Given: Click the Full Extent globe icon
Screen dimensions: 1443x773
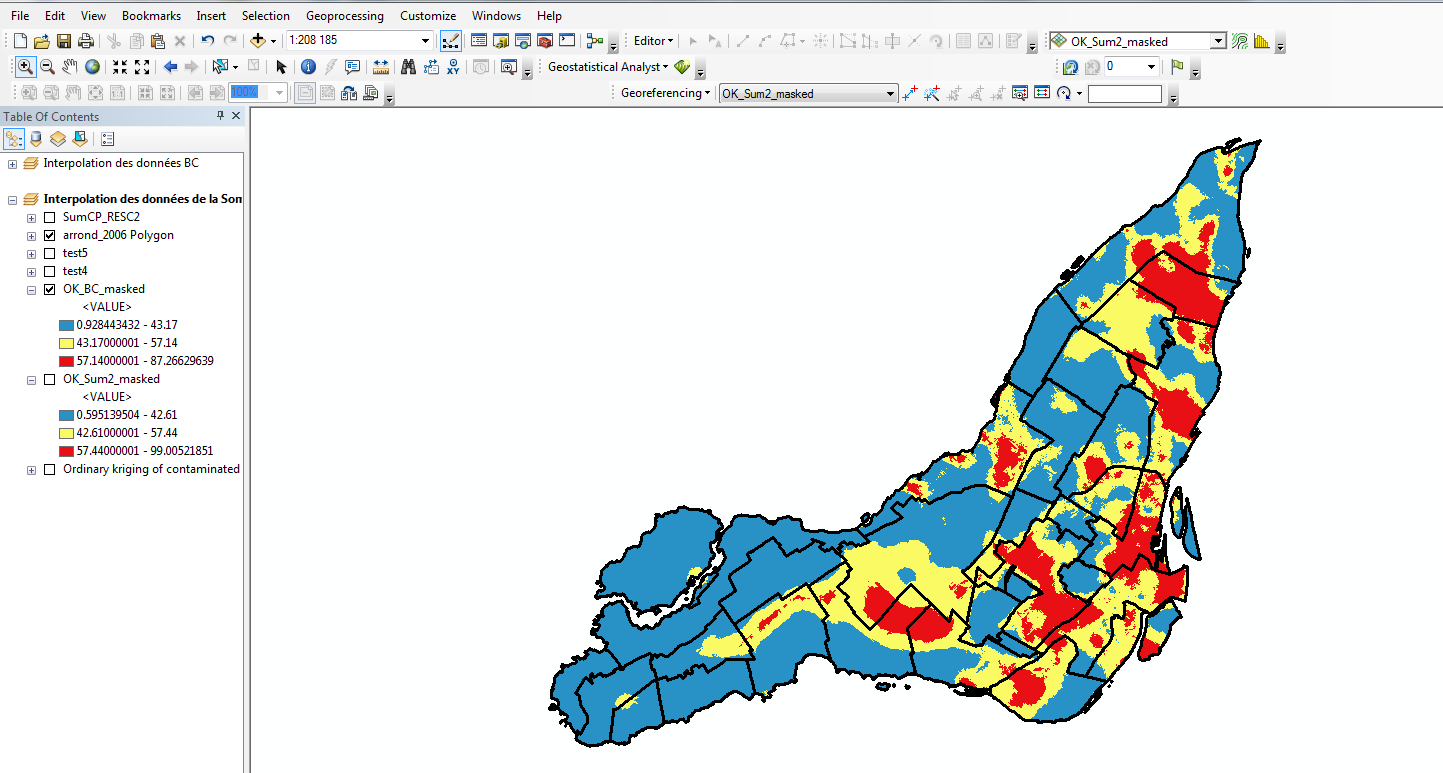Looking at the screenshot, I should click(92, 67).
